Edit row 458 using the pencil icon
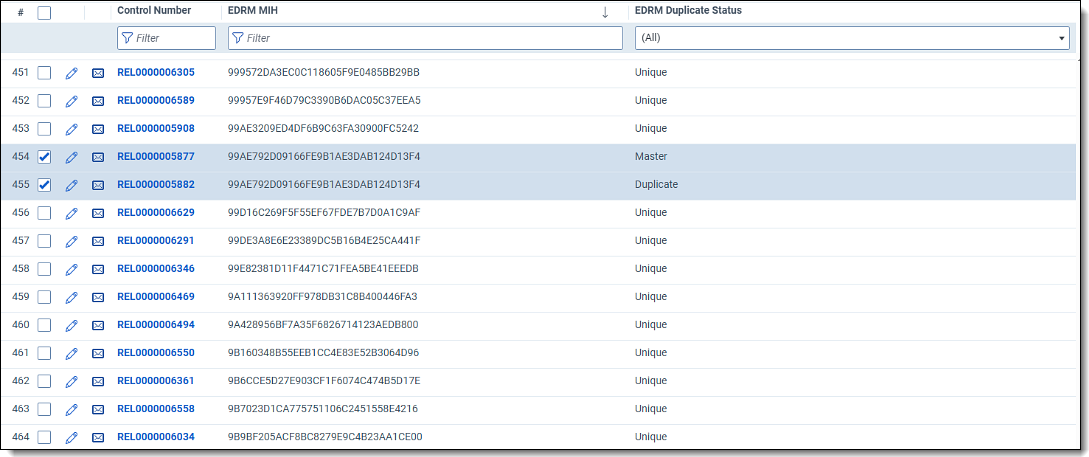Screen dimensions: 1089x457 [71, 269]
